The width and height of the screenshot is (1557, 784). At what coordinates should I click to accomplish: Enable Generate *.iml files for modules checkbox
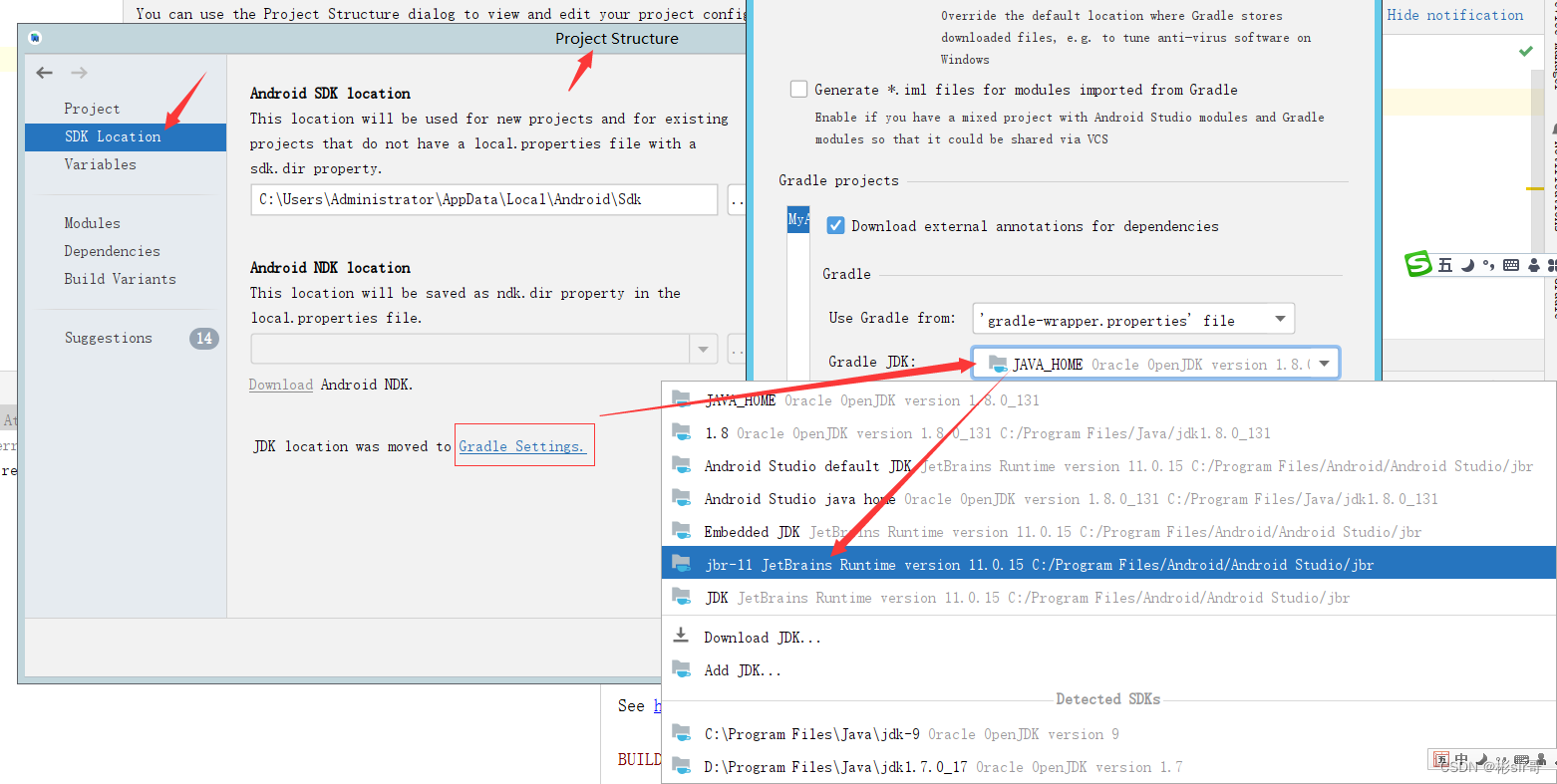(x=798, y=89)
